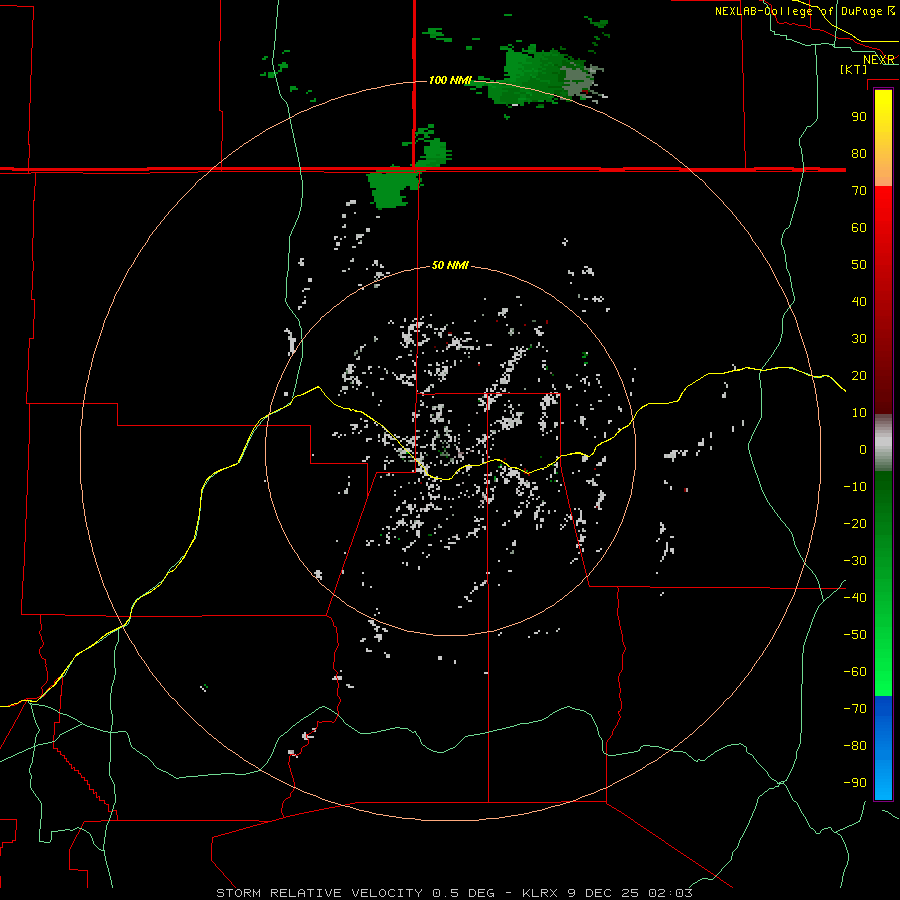Click the 90 value on the velocity scale

[859, 117]
